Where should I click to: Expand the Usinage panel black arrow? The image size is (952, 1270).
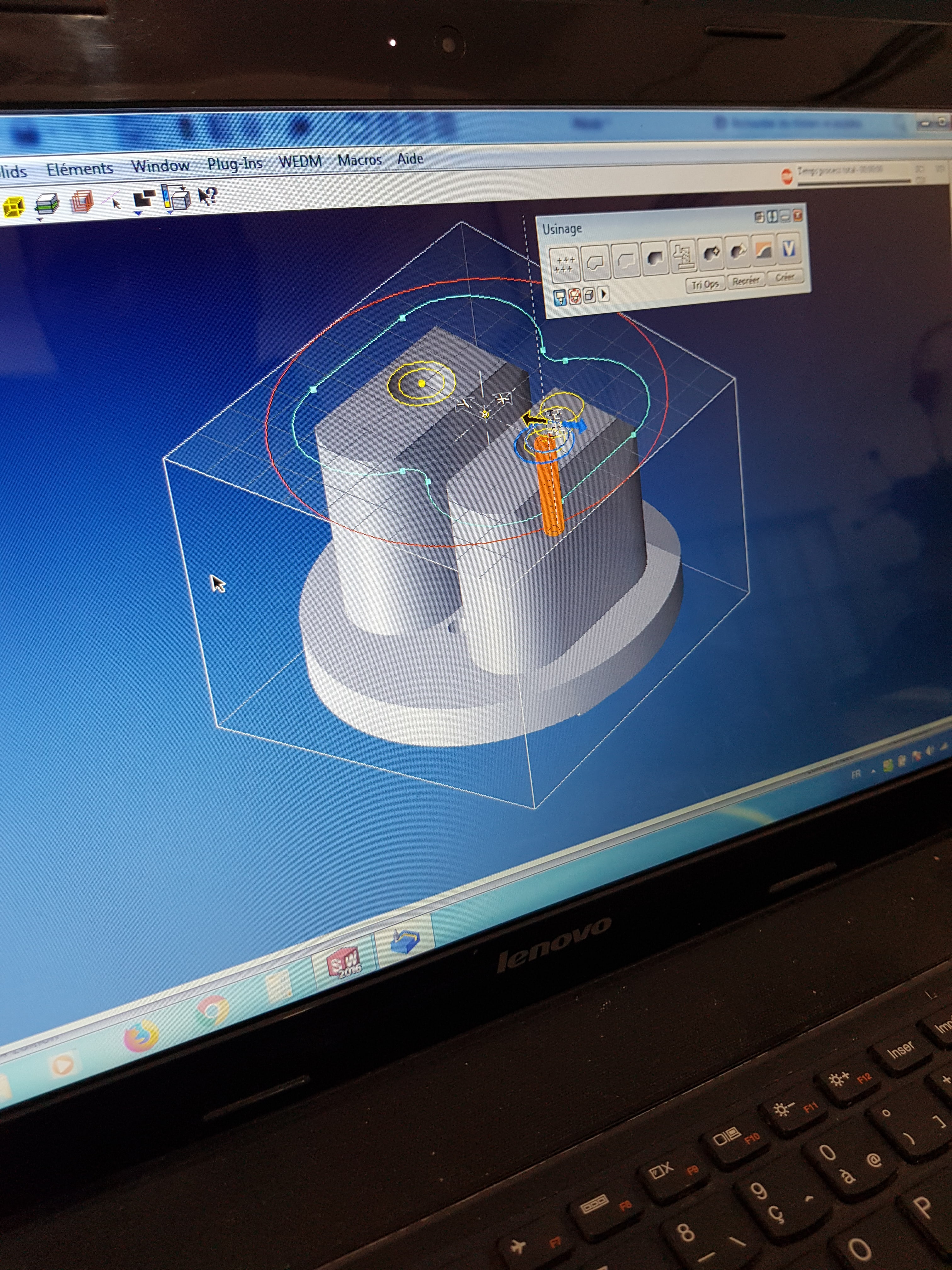(x=604, y=295)
